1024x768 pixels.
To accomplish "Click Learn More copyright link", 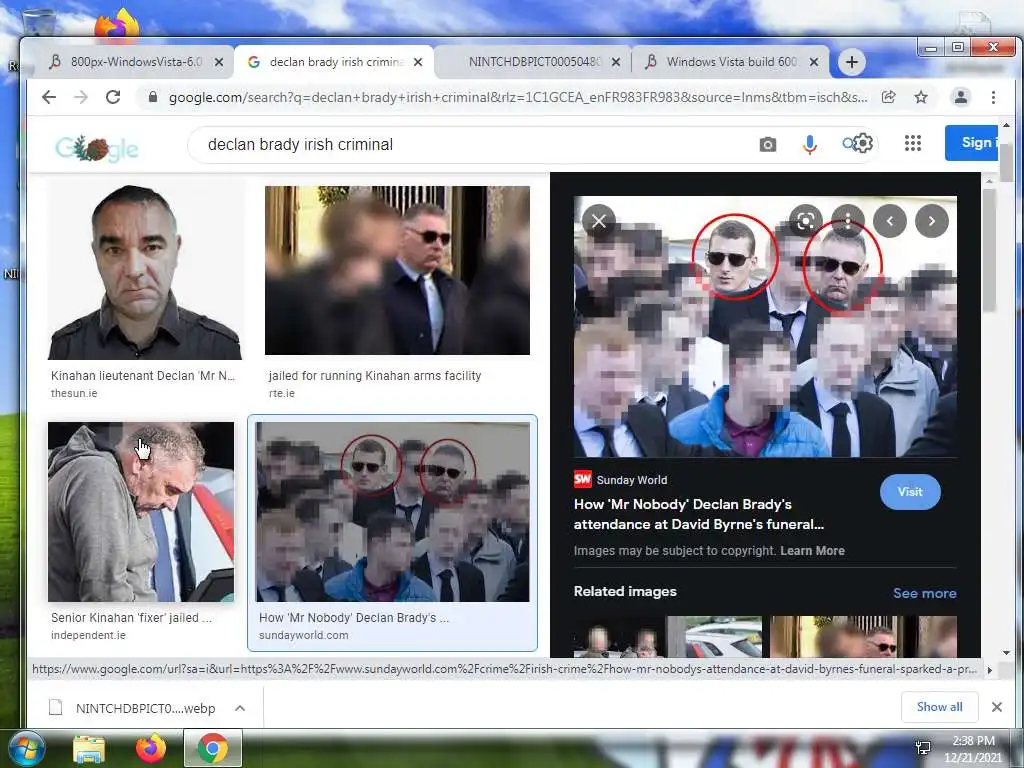I will pos(812,551).
